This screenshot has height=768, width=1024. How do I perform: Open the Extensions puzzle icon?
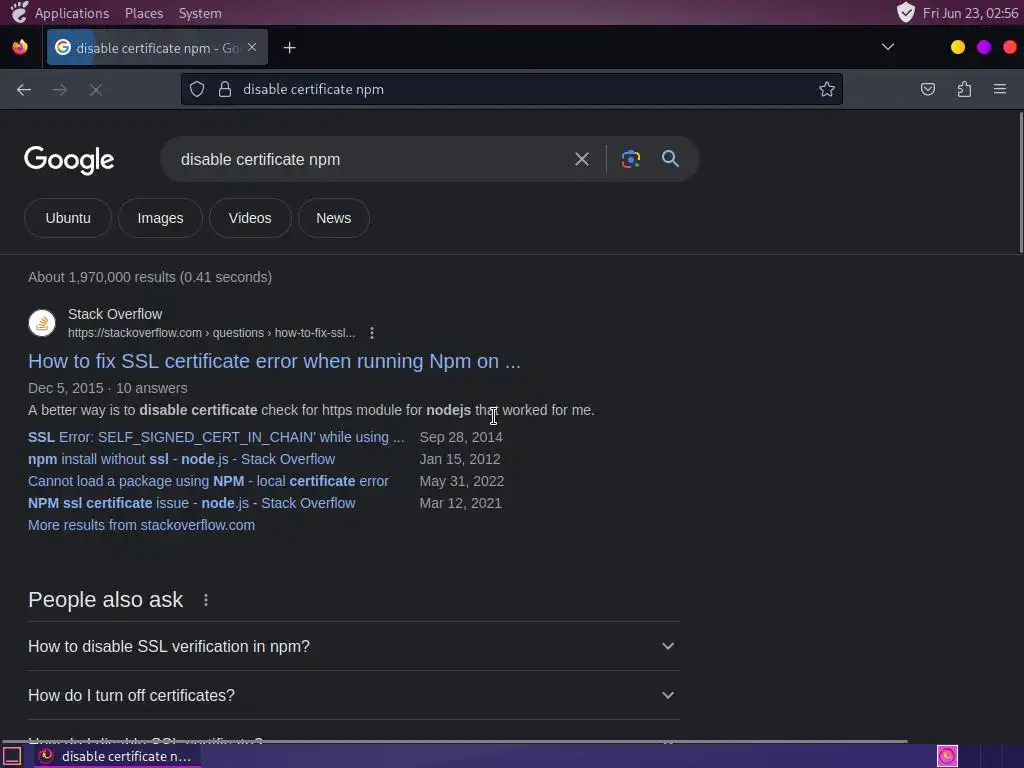tap(964, 89)
